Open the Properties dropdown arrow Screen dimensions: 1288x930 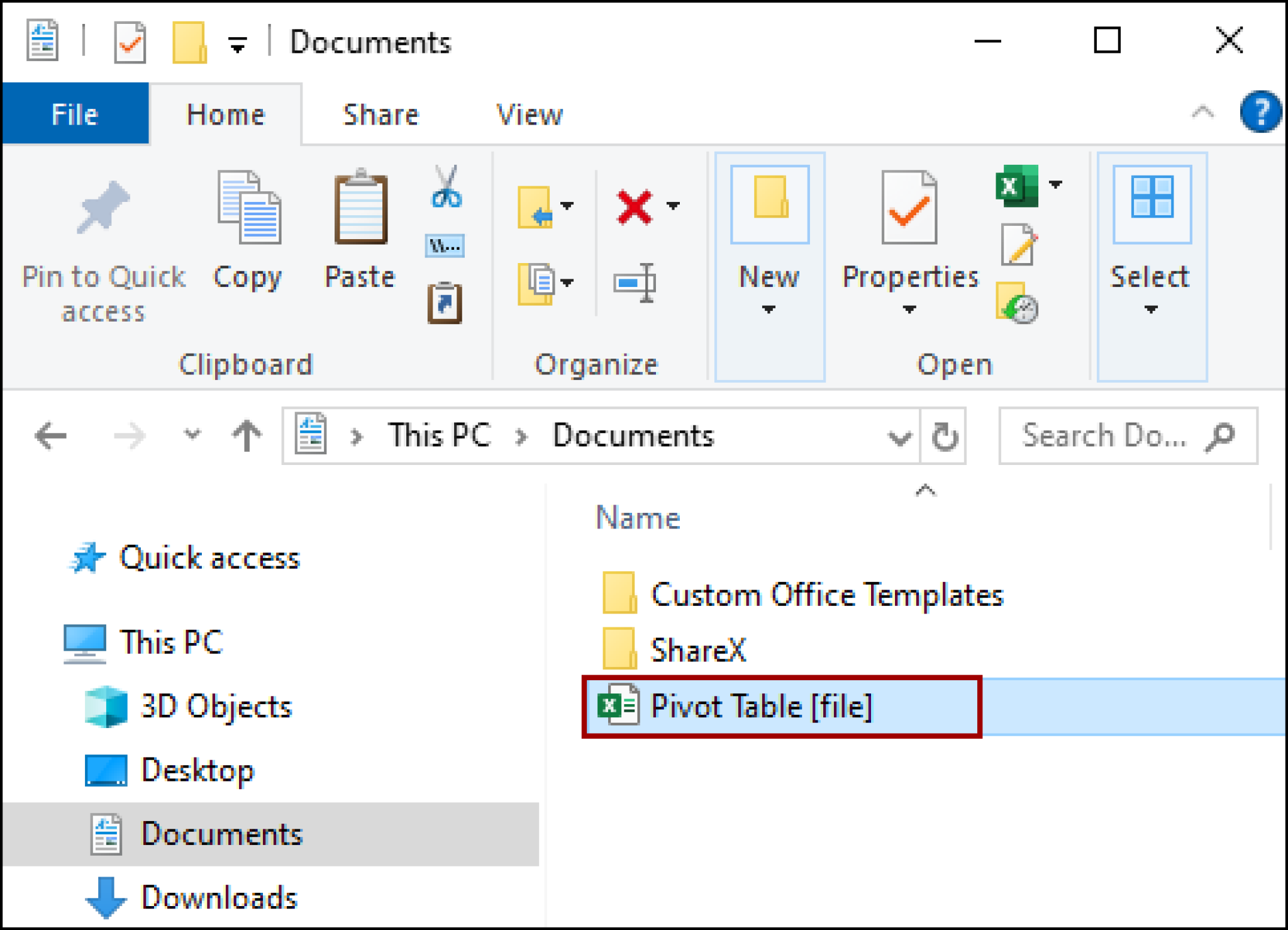[908, 310]
